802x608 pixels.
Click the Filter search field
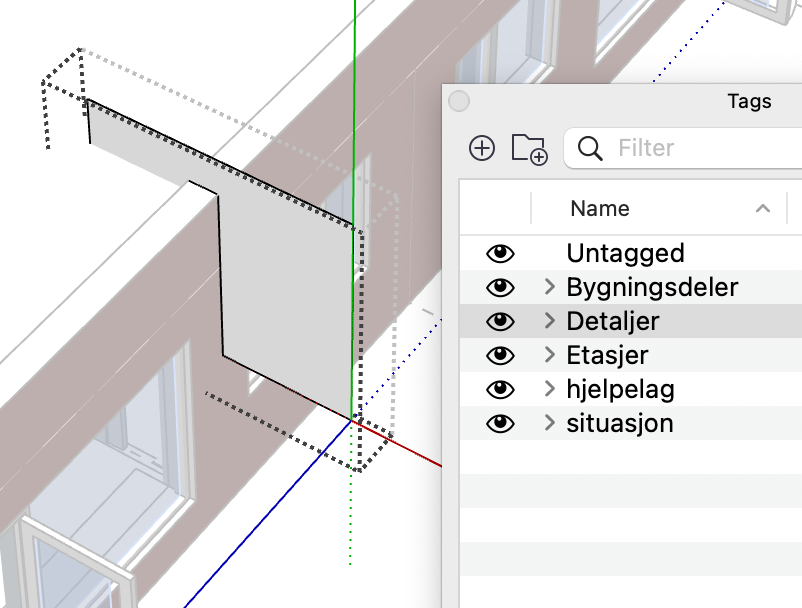click(683, 148)
